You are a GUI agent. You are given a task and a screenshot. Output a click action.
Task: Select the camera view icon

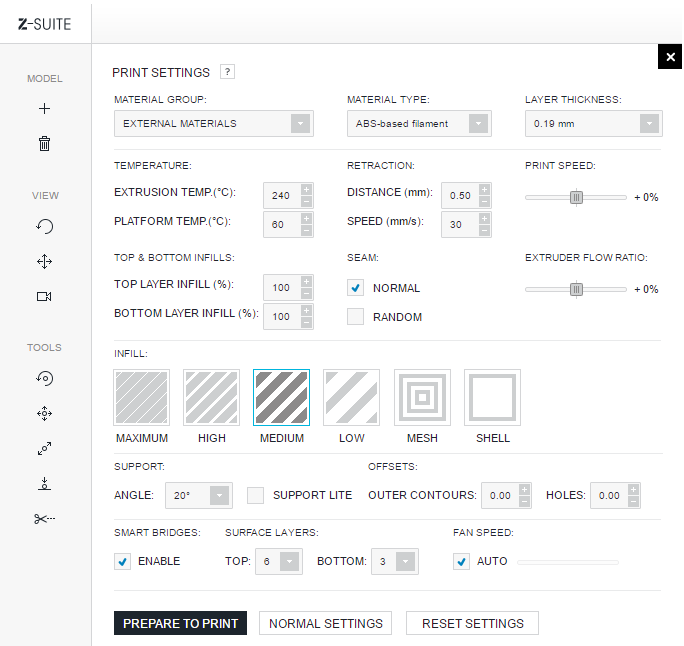coord(44,296)
